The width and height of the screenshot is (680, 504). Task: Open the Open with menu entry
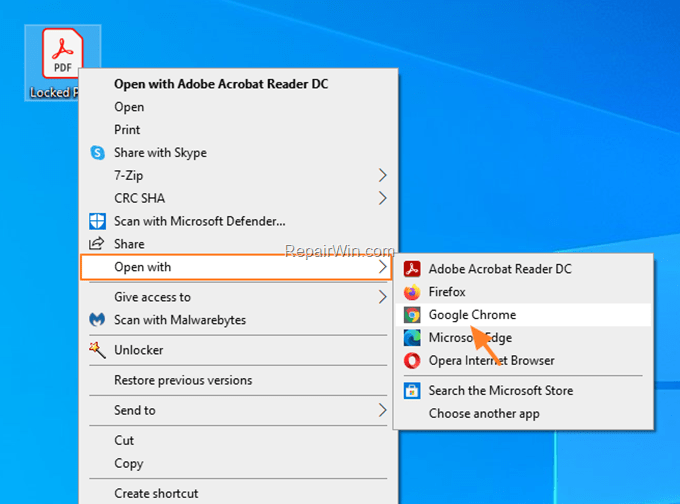(x=236, y=267)
